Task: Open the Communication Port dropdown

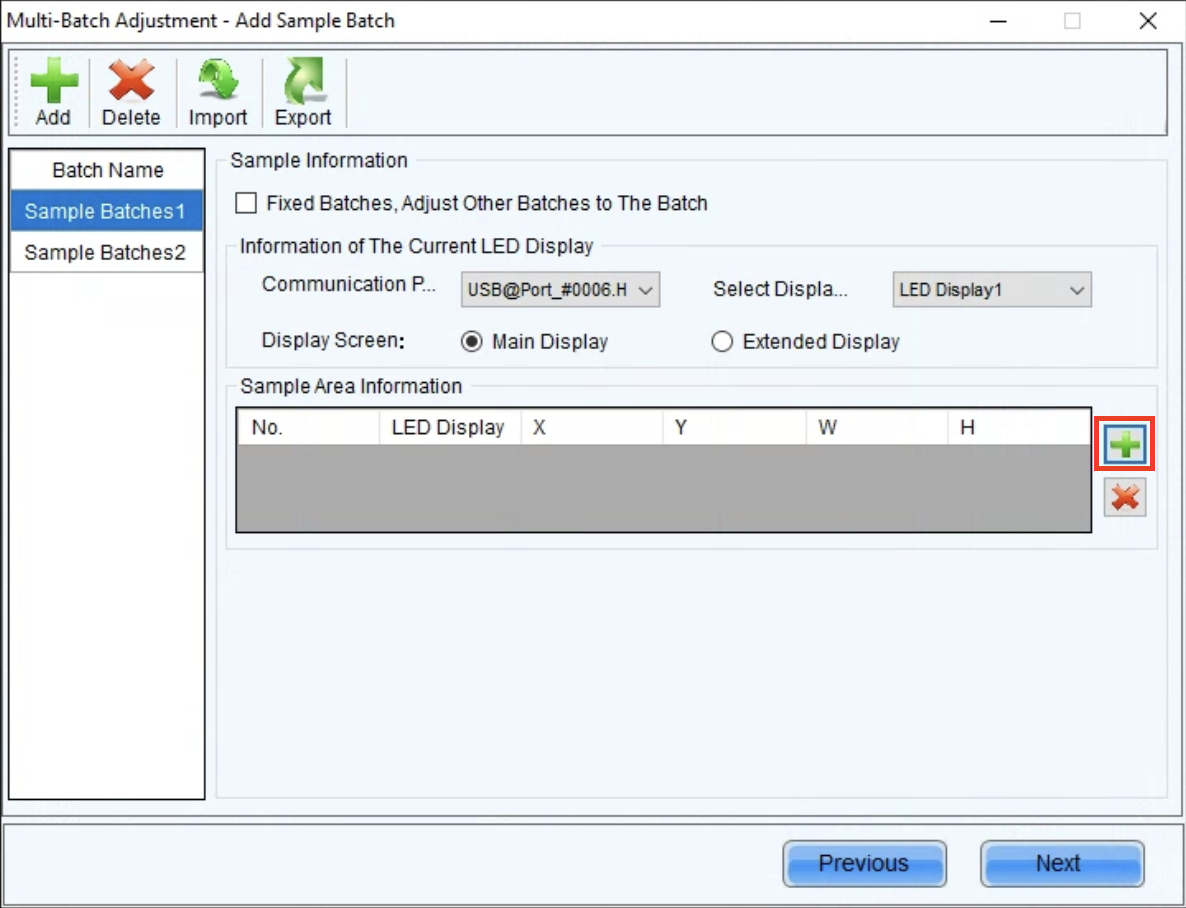Action: point(560,291)
